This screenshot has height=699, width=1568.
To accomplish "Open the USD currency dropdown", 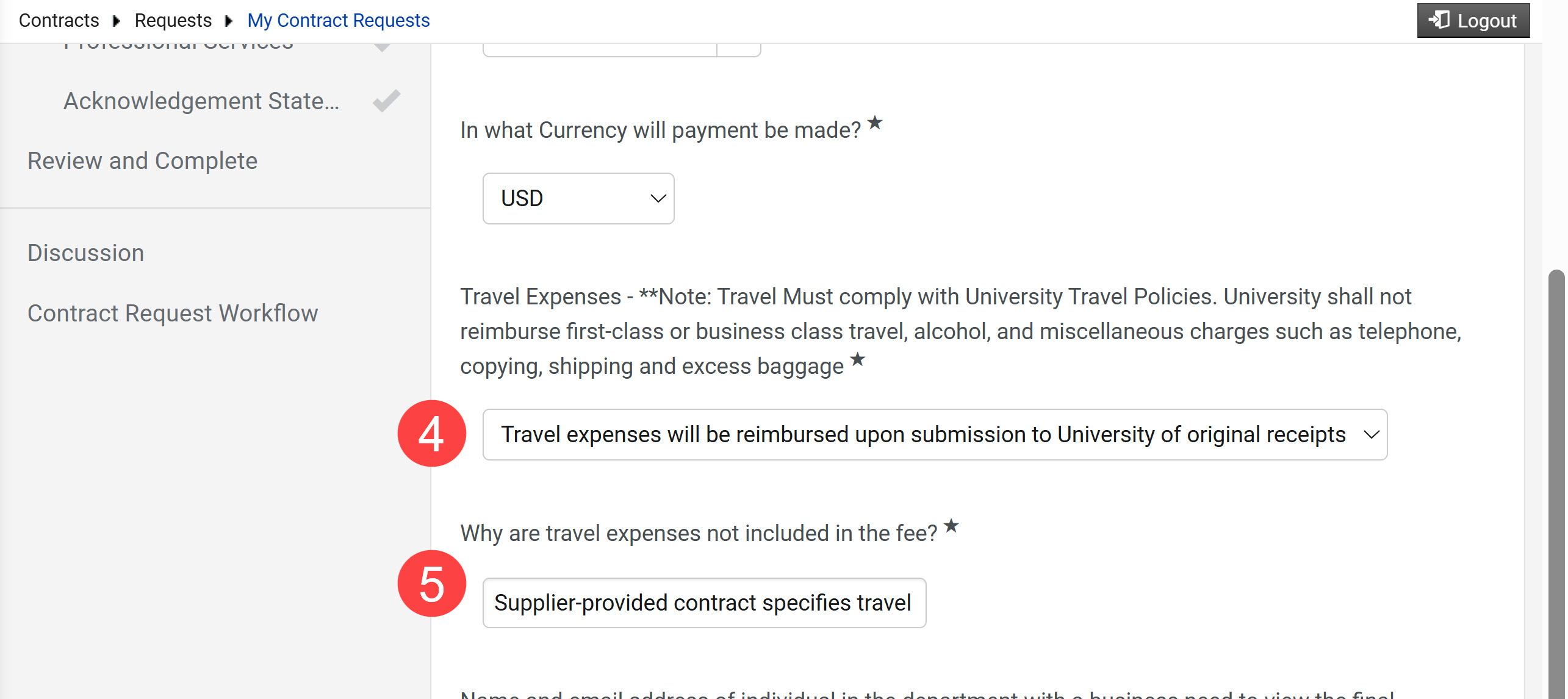I will [578, 198].
